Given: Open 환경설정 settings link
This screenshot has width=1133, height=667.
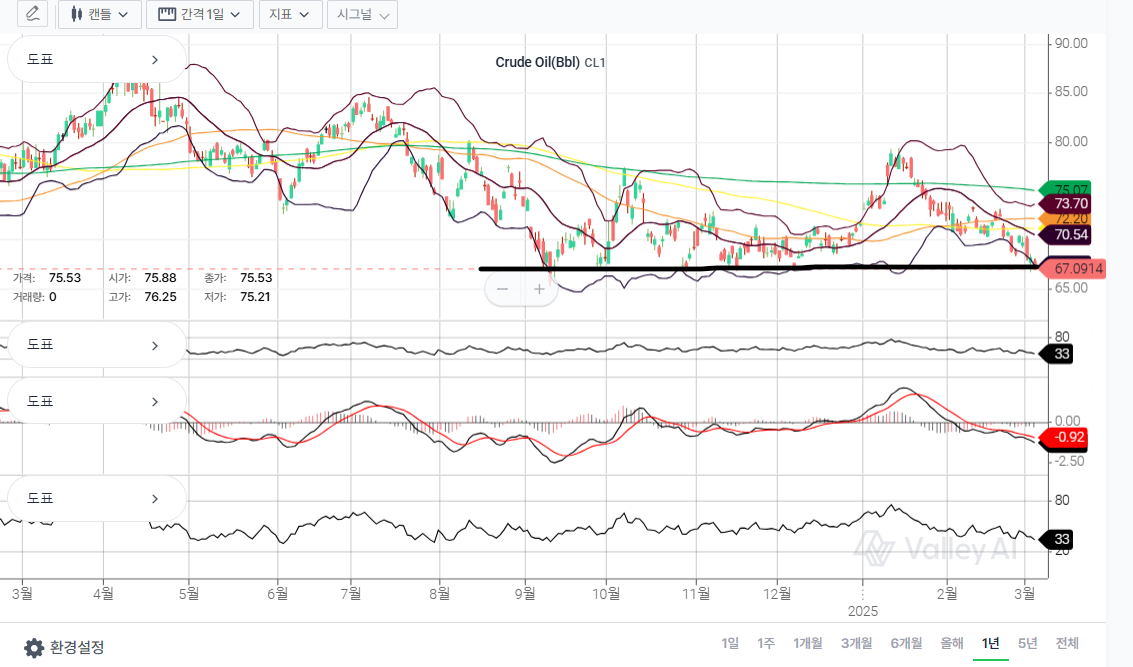Looking at the screenshot, I should (x=77, y=647).
